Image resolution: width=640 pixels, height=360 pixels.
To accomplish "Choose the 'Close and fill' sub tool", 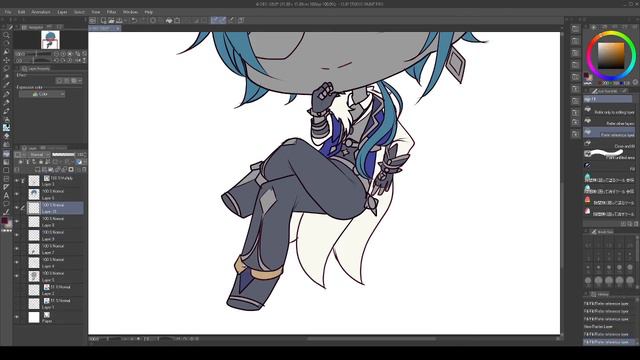I will tap(609, 144).
